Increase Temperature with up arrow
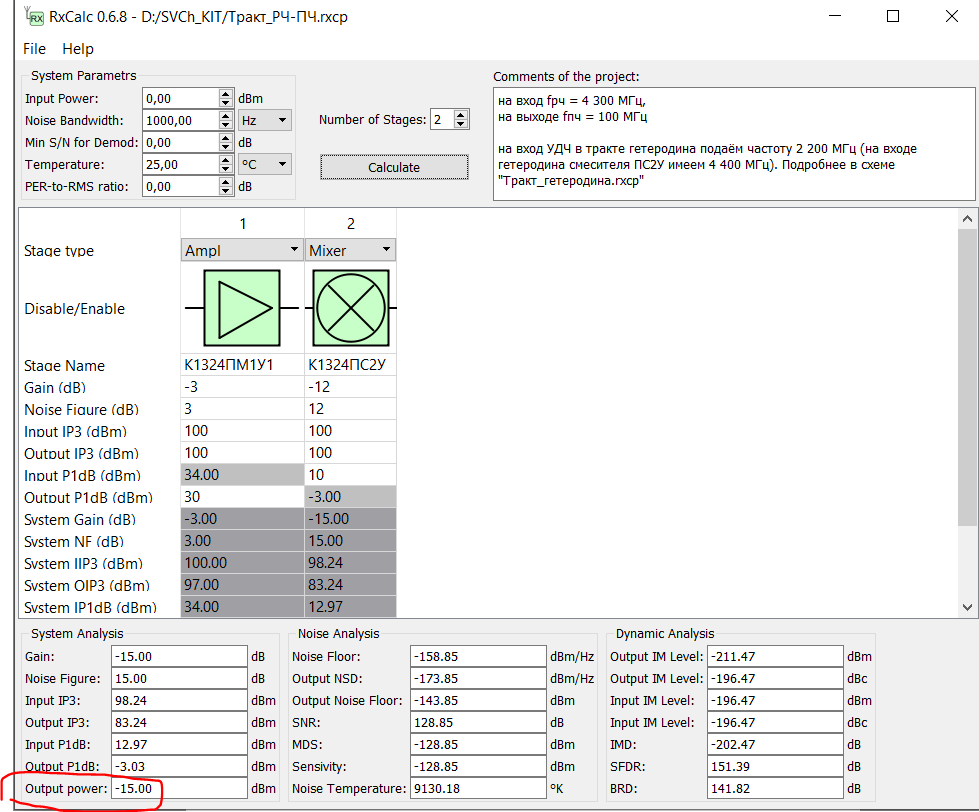 tap(226, 160)
